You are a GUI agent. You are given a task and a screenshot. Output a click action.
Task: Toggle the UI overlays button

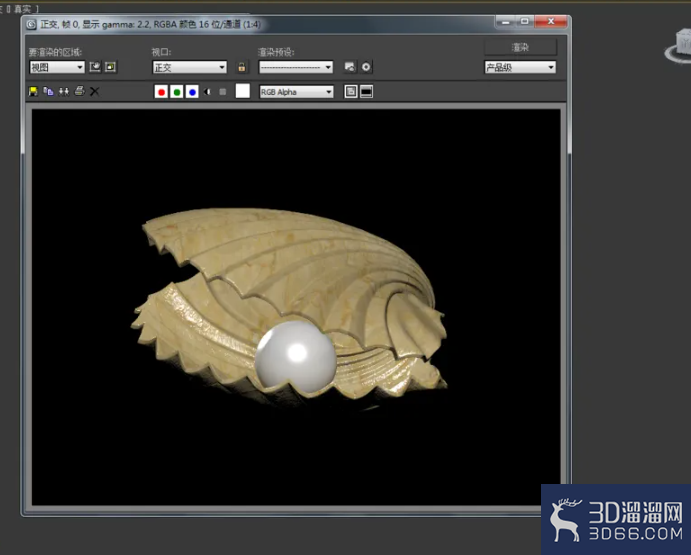(351, 92)
